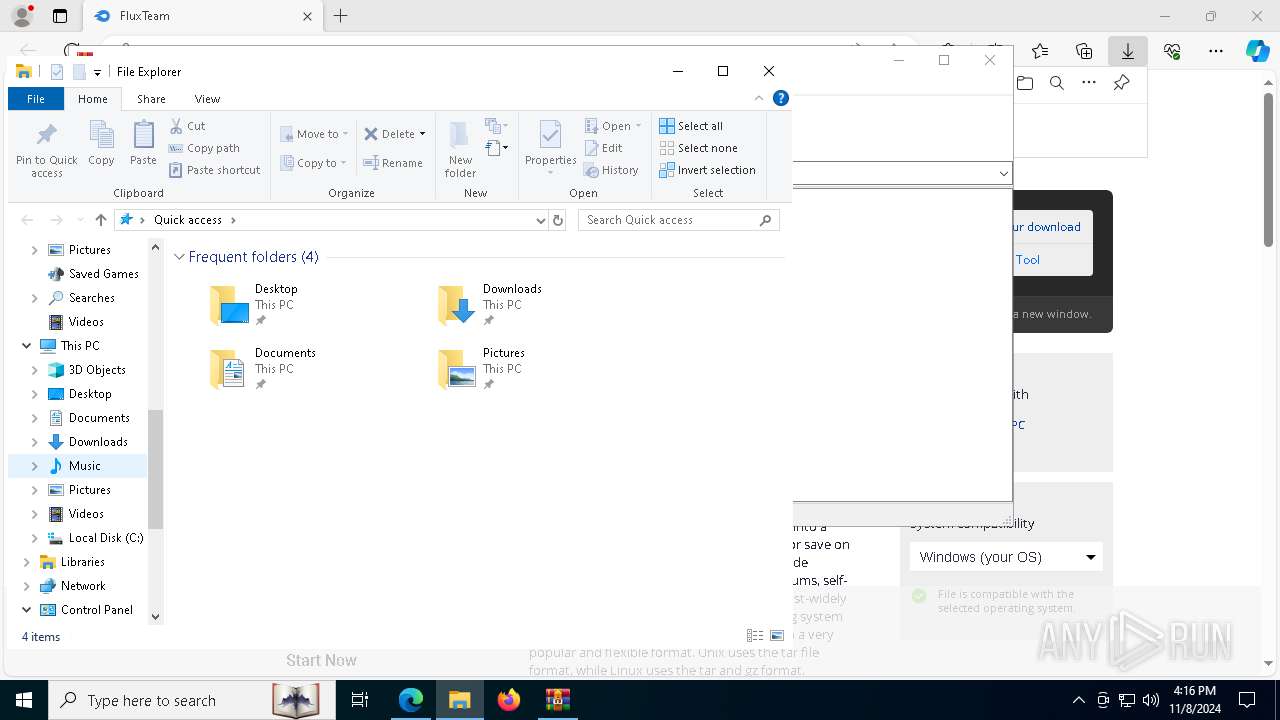Switch to the Share ribbon tab
This screenshot has width=1280, height=720.
[151, 99]
